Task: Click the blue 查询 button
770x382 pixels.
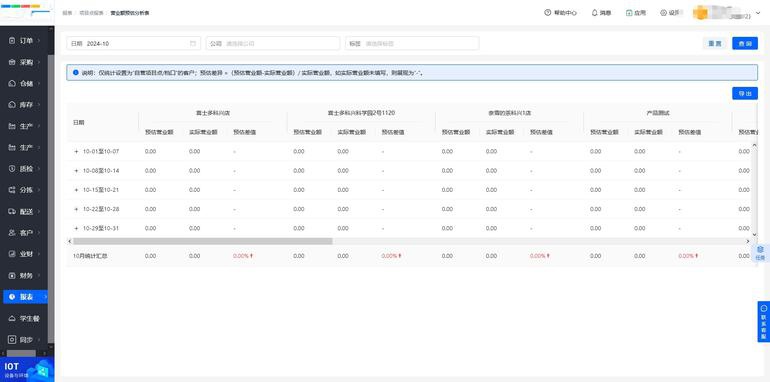Action: pyautogui.click(x=745, y=43)
